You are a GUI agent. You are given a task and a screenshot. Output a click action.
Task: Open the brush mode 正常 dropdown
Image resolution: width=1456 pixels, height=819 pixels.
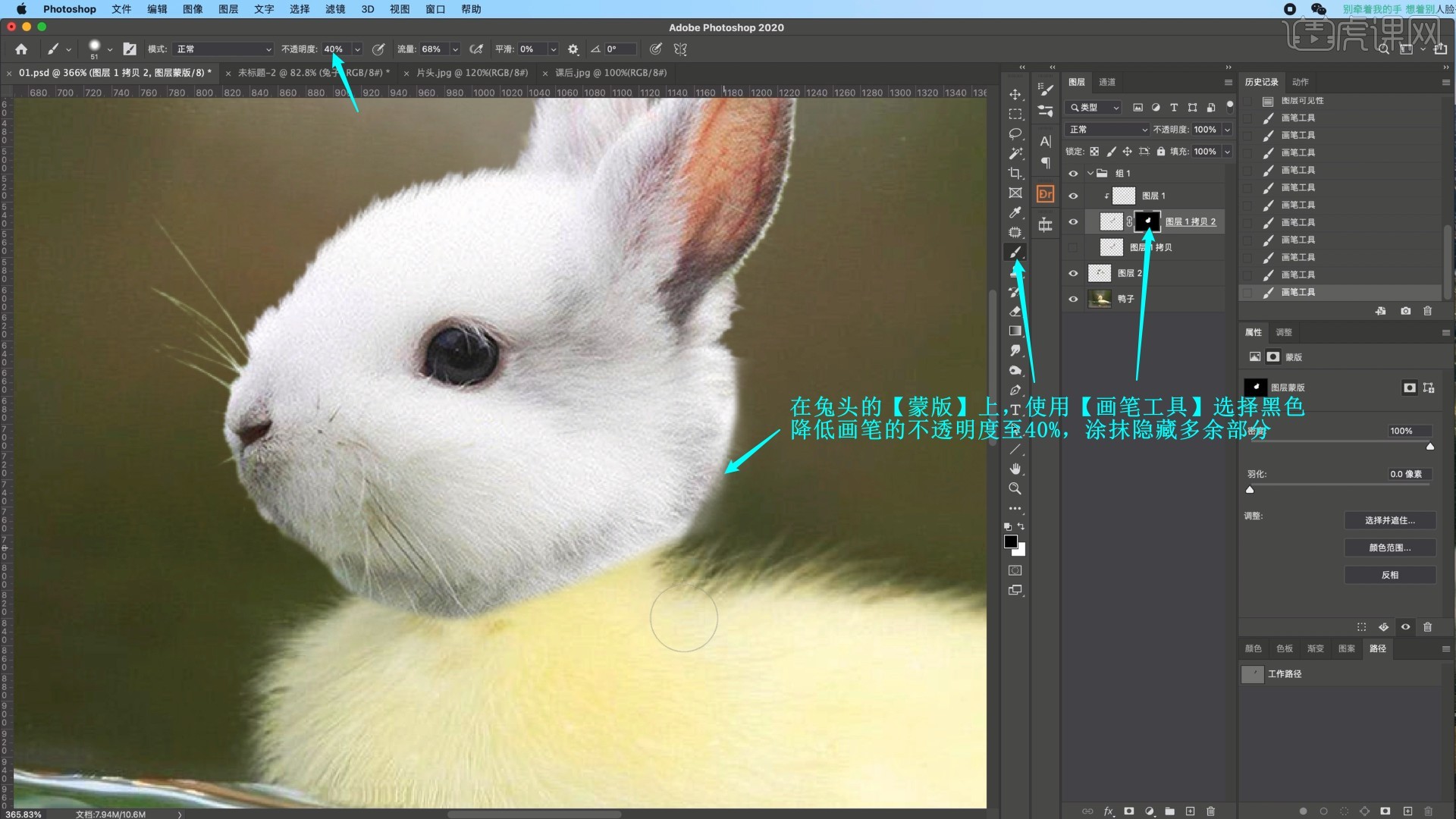pos(223,49)
